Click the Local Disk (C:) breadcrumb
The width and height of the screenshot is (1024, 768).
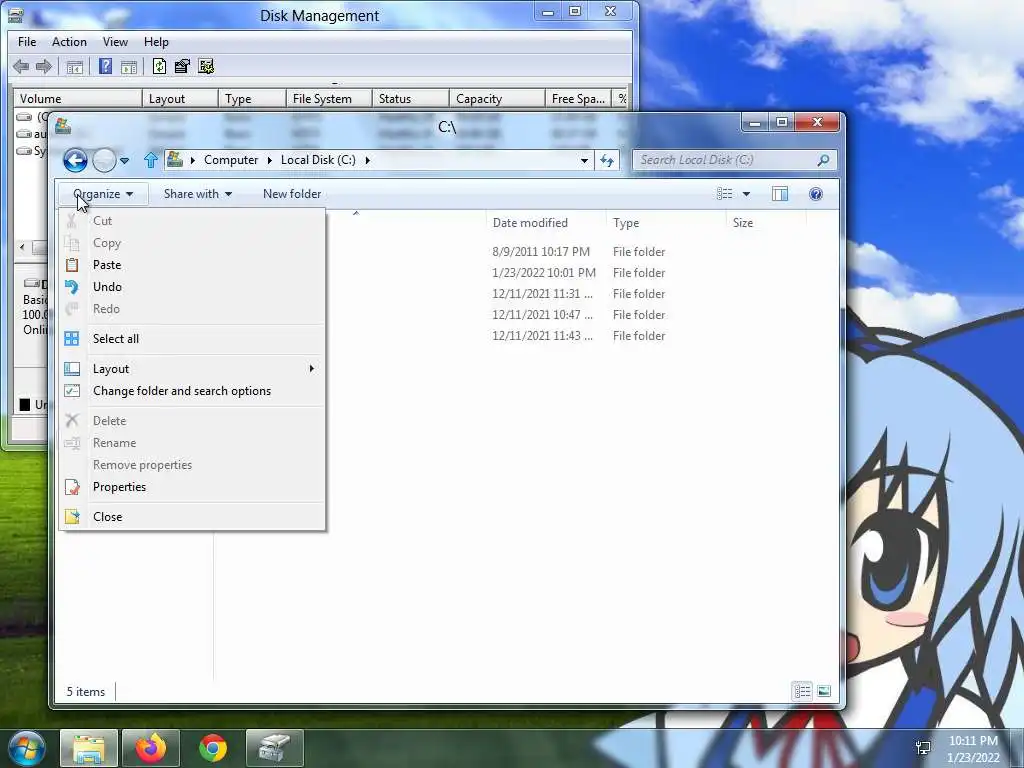[318, 160]
